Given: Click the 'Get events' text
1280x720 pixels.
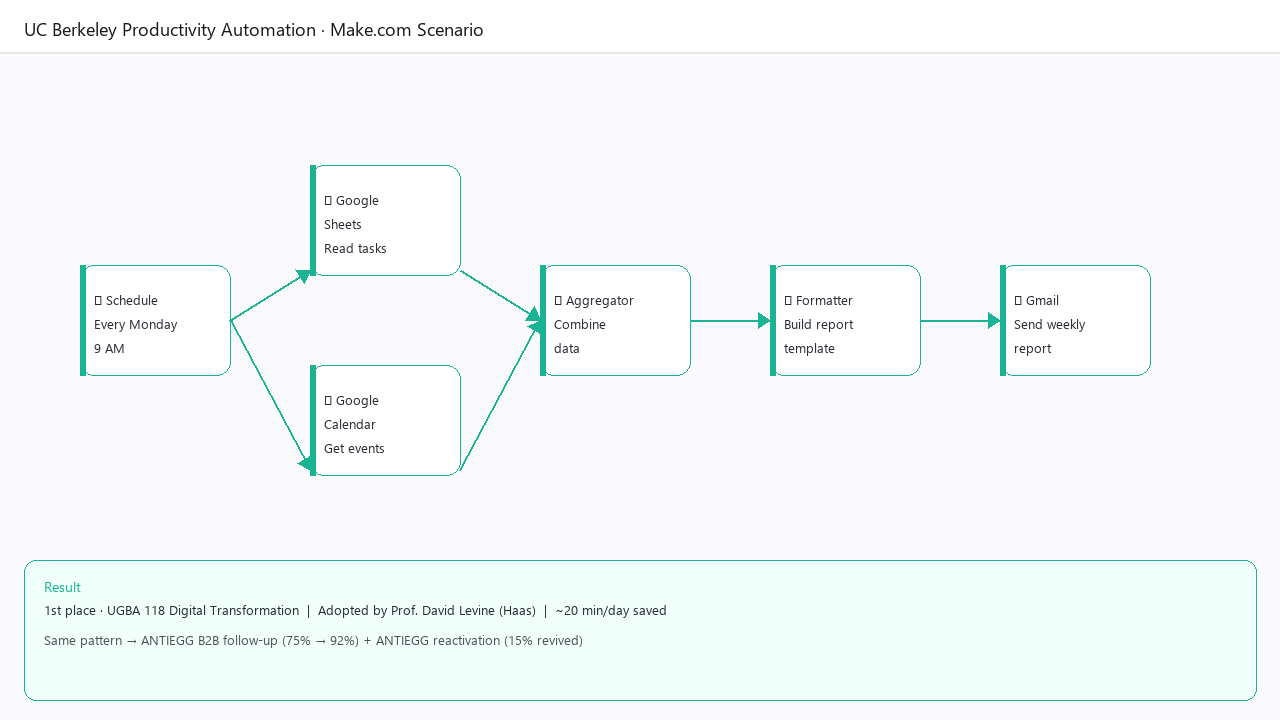Looking at the screenshot, I should point(354,449).
